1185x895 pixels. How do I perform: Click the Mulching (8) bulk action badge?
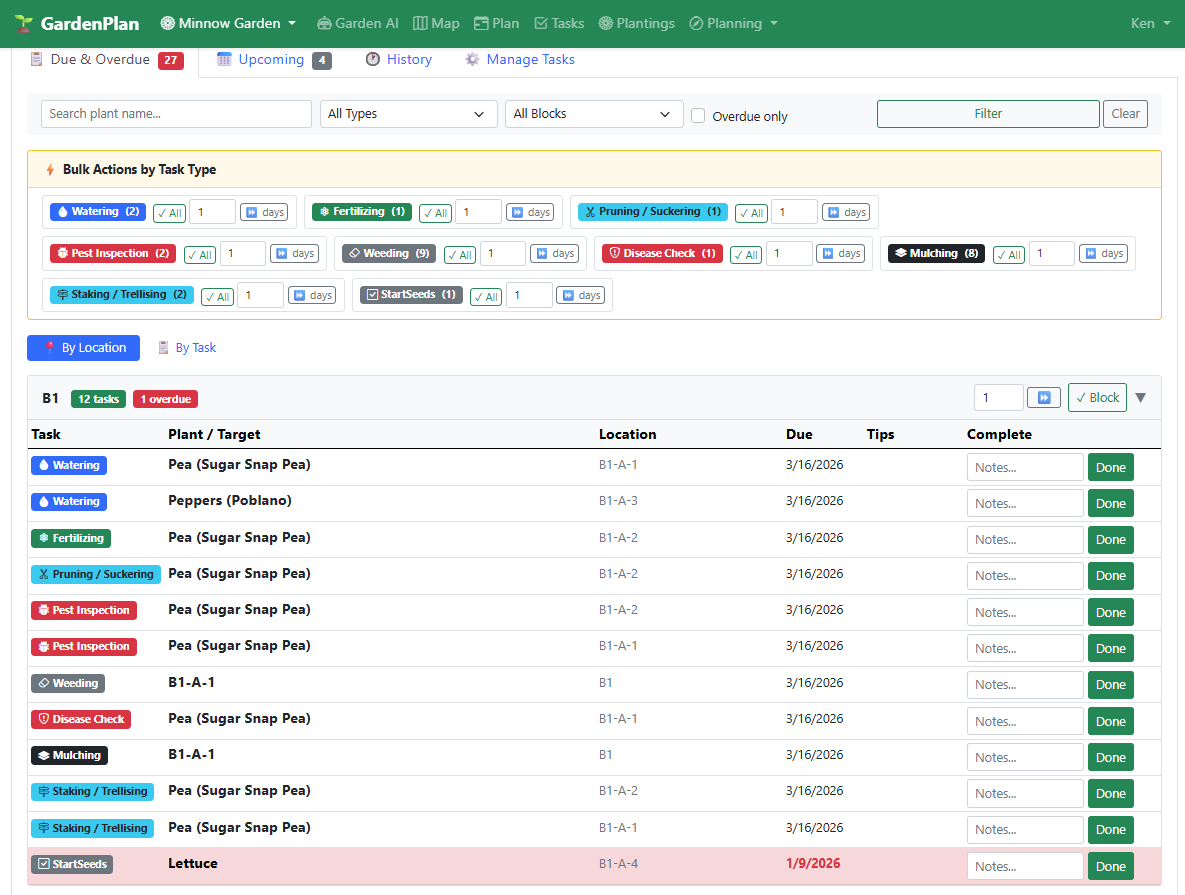click(x=935, y=253)
